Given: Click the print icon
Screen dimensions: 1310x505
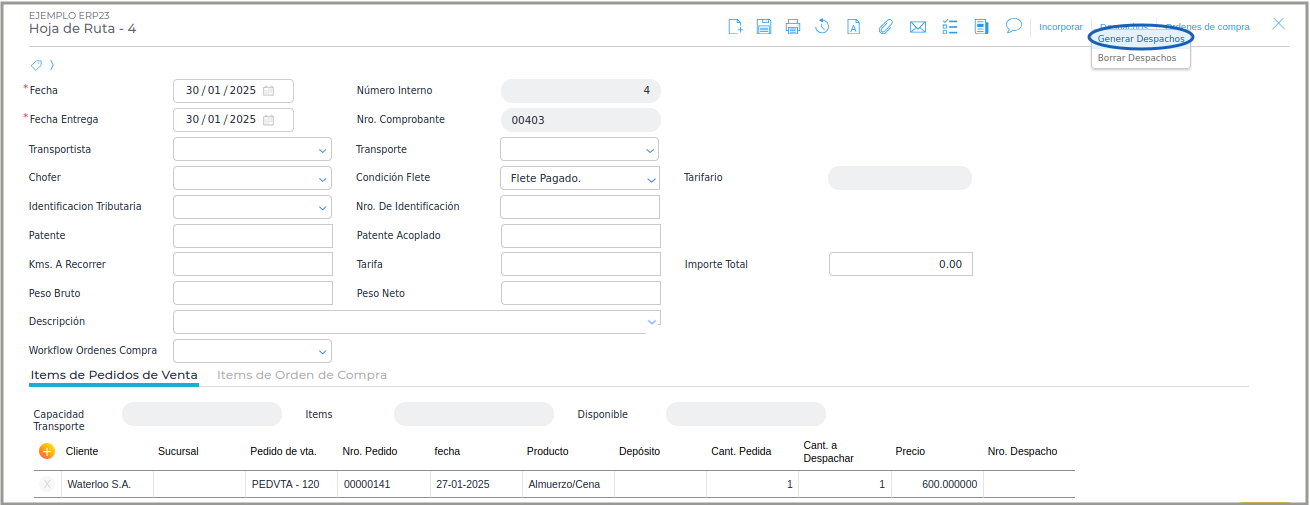Looking at the screenshot, I should (x=793, y=27).
